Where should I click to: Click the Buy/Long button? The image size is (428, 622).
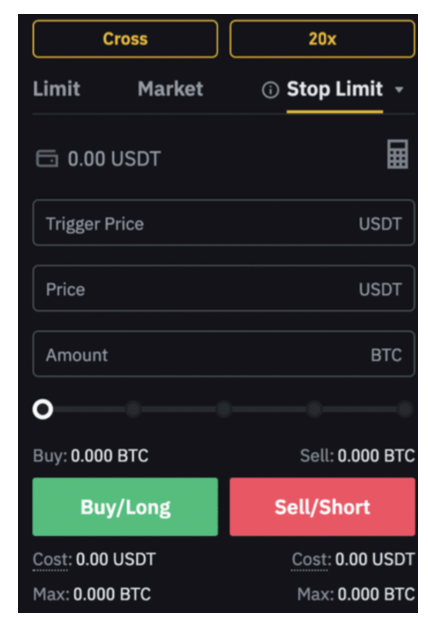(125, 507)
